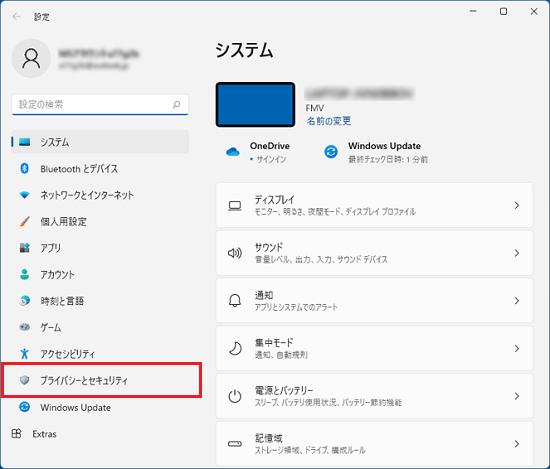The width and height of the screenshot is (550, 469).
Task: Click the 電源とバッテリー power icon
Action: coord(235,396)
